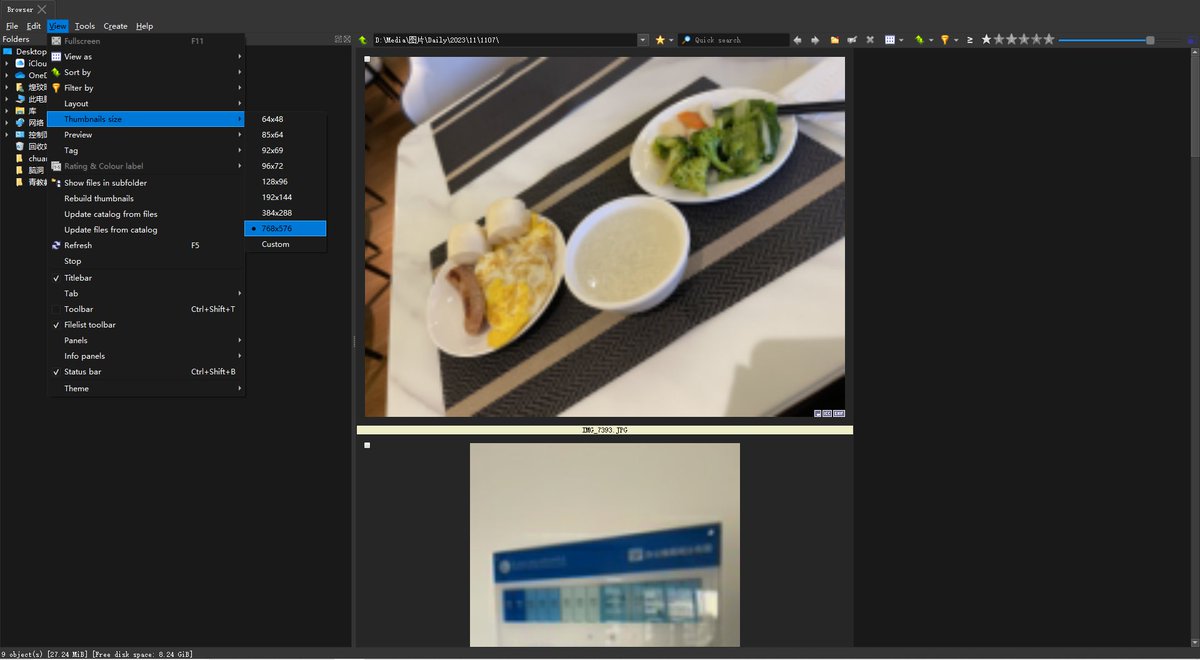The height and width of the screenshot is (660, 1200).
Task: Click the view mode grid icon in toolbar
Action: point(889,40)
